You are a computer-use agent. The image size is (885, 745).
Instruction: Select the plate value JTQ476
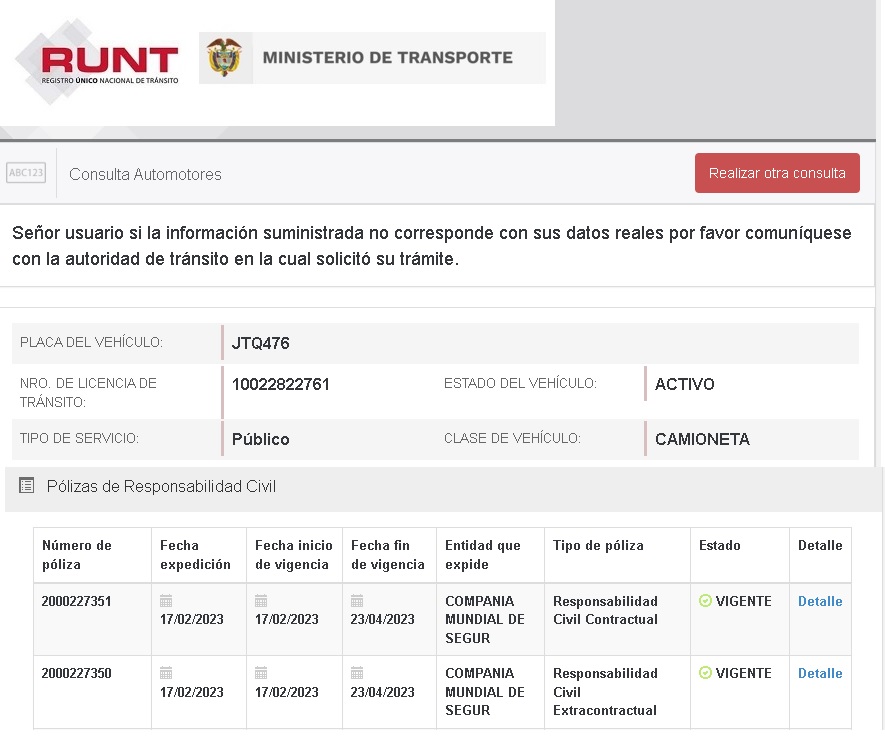(260, 344)
